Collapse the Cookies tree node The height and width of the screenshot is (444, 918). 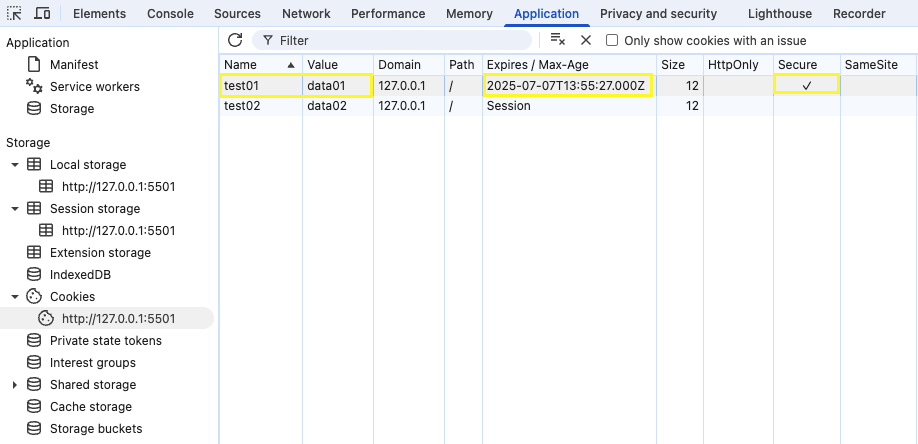click(15, 297)
